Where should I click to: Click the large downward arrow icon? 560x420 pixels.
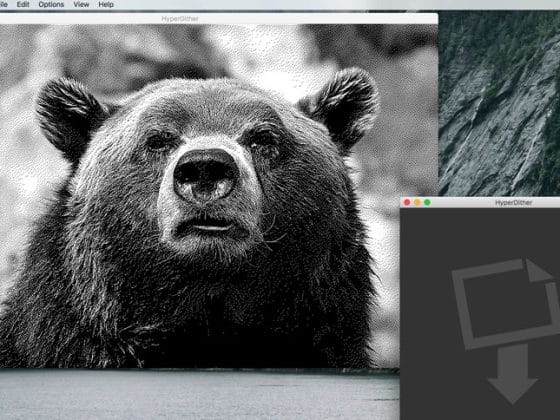[513, 374]
